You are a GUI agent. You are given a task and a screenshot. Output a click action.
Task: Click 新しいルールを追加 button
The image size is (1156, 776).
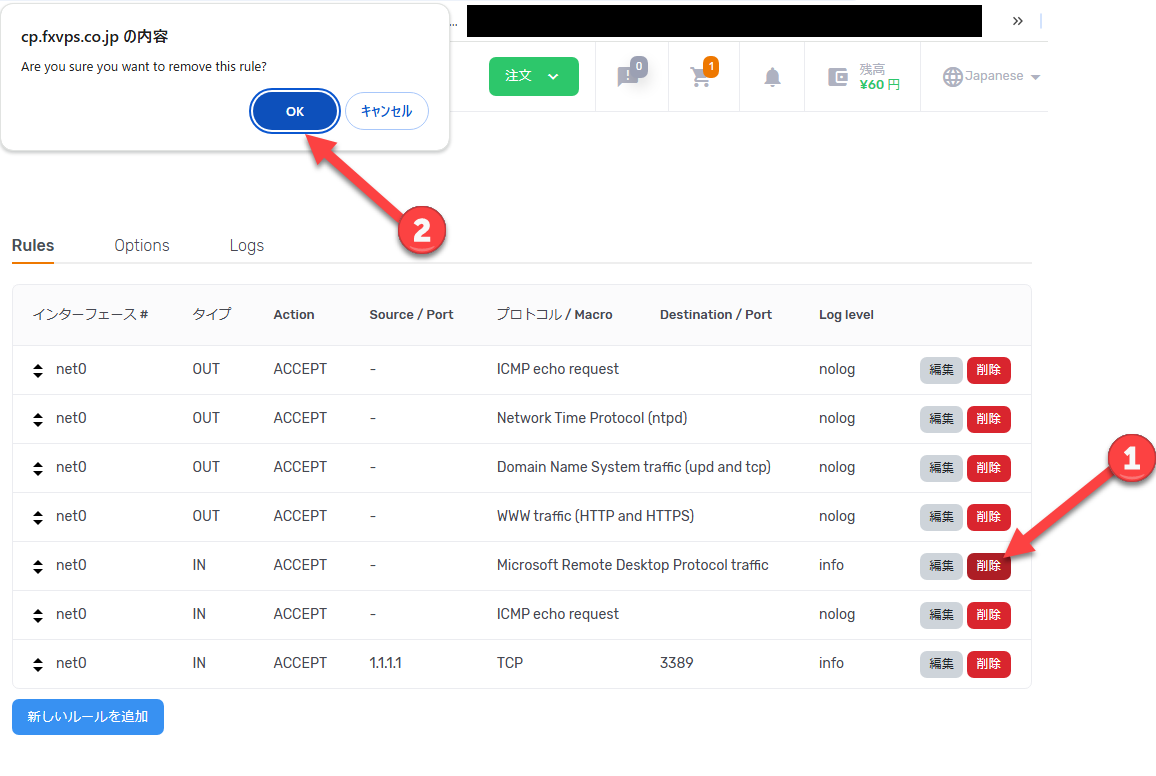(x=88, y=717)
